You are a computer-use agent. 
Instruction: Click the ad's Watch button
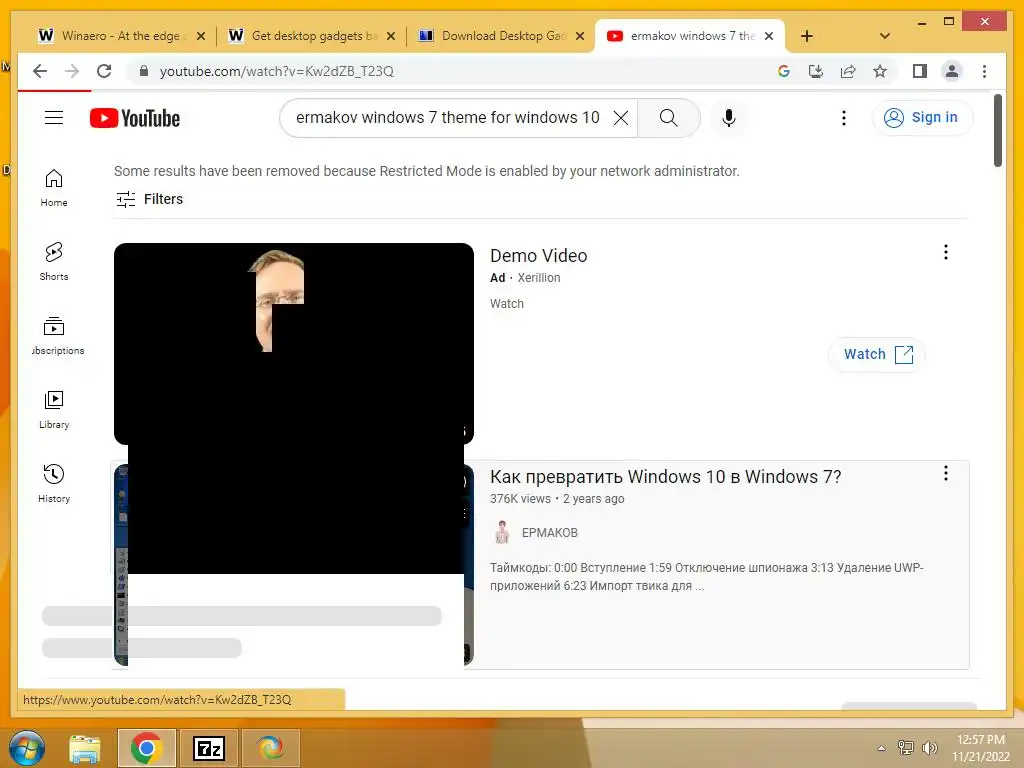(x=877, y=355)
